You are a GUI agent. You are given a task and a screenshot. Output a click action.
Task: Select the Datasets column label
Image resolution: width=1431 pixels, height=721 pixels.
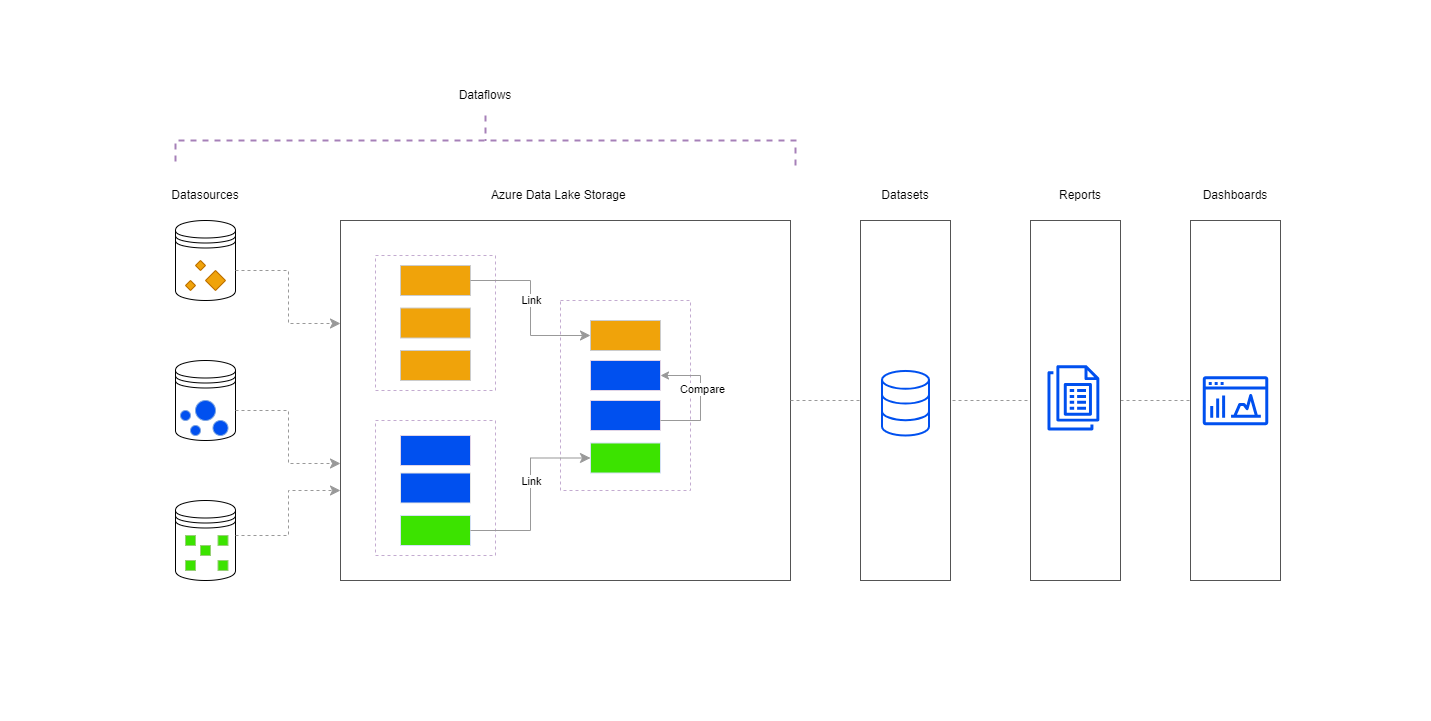point(905,195)
